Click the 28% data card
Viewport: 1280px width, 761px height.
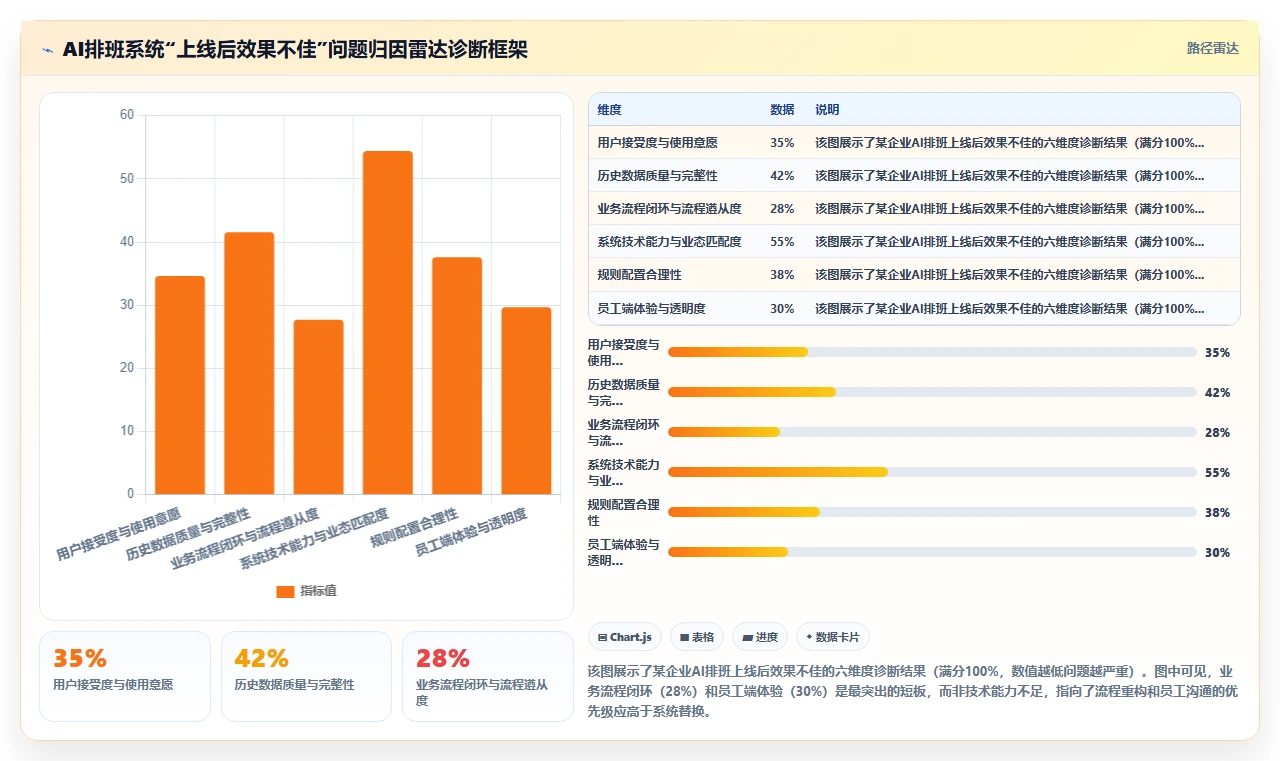488,676
